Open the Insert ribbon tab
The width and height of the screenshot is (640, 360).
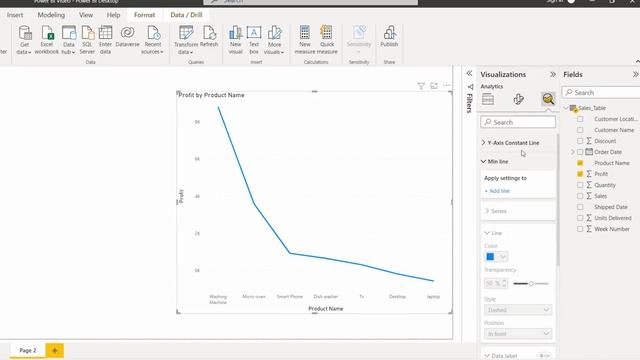[15, 15]
